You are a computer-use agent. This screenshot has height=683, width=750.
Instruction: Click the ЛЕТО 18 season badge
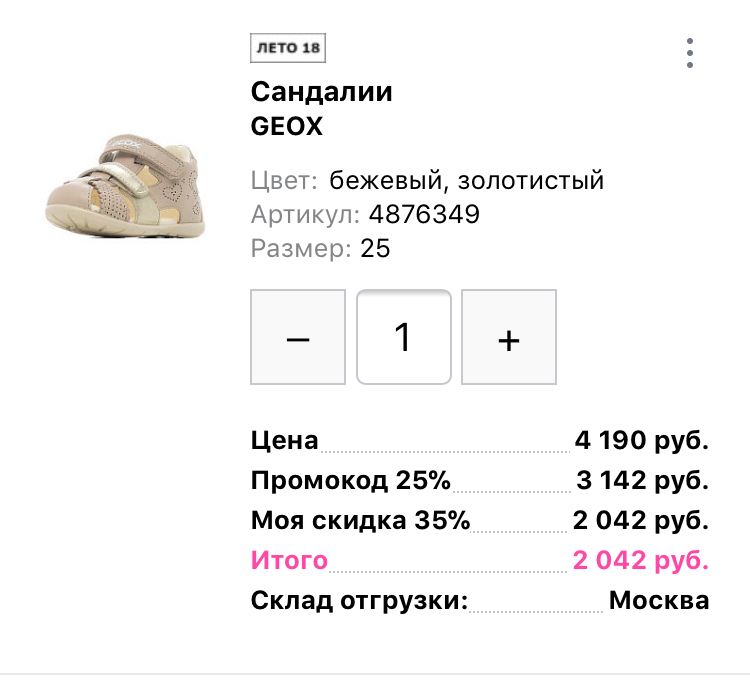click(x=288, y=48)
